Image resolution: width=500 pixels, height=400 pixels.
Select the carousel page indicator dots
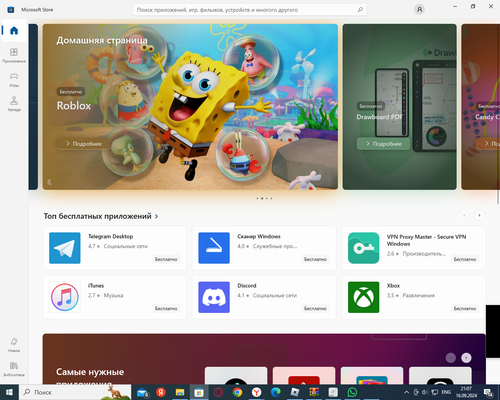point(264,198)
